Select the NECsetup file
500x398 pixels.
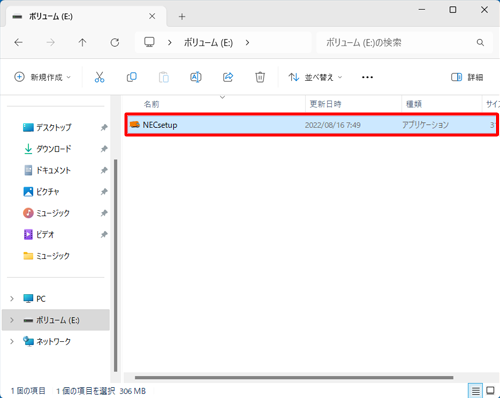(x=312, y=125)
